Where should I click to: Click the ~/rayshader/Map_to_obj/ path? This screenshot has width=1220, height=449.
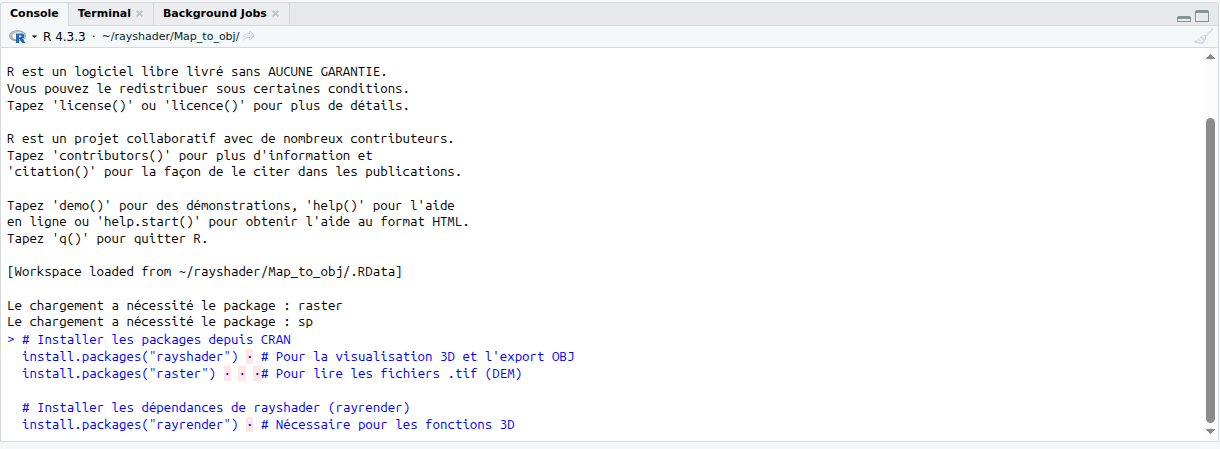pyautogui.click(x=170, y=36)
